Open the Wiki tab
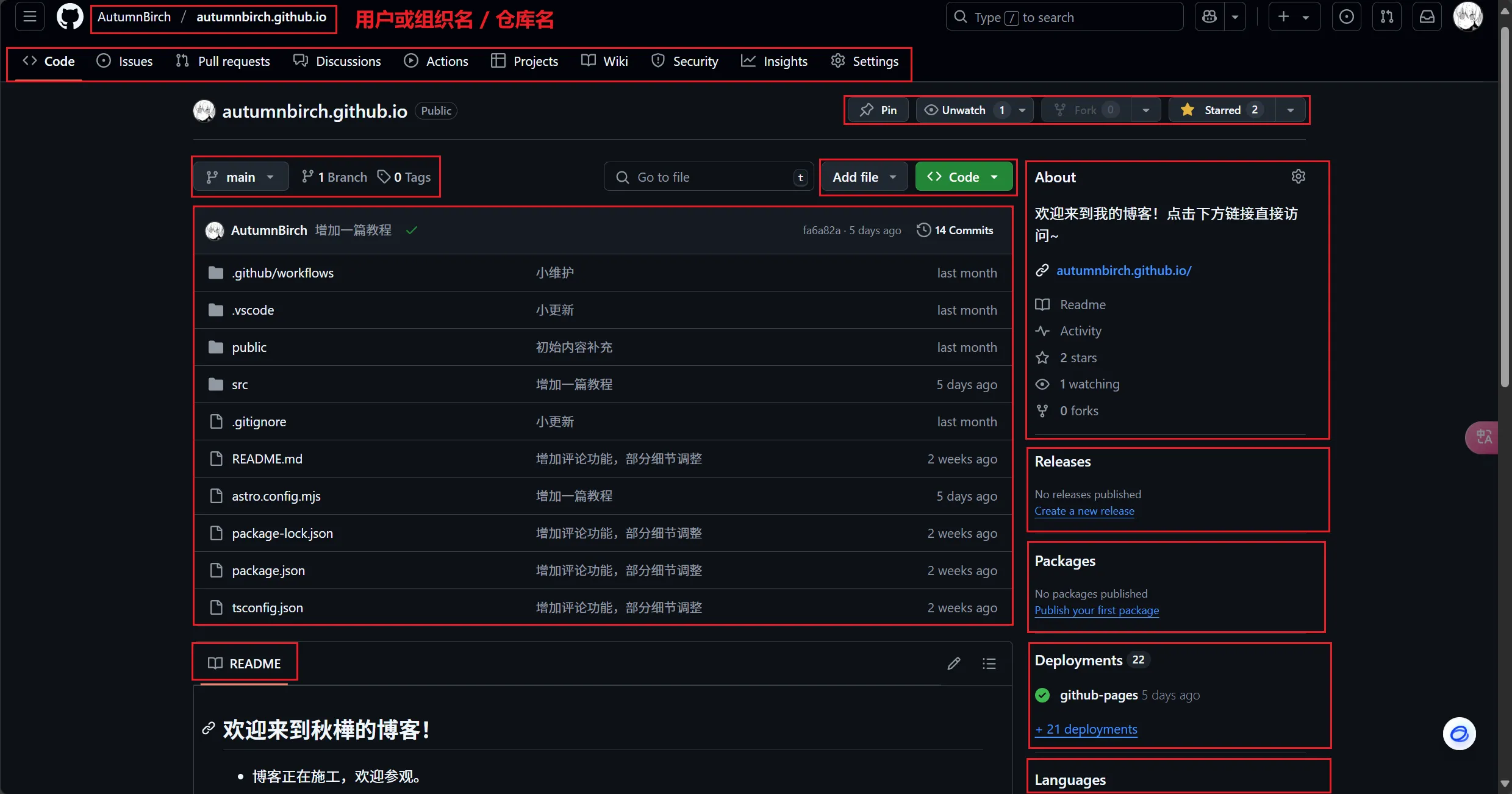This screenshot has height=794, width=1512. click(604, 61)
